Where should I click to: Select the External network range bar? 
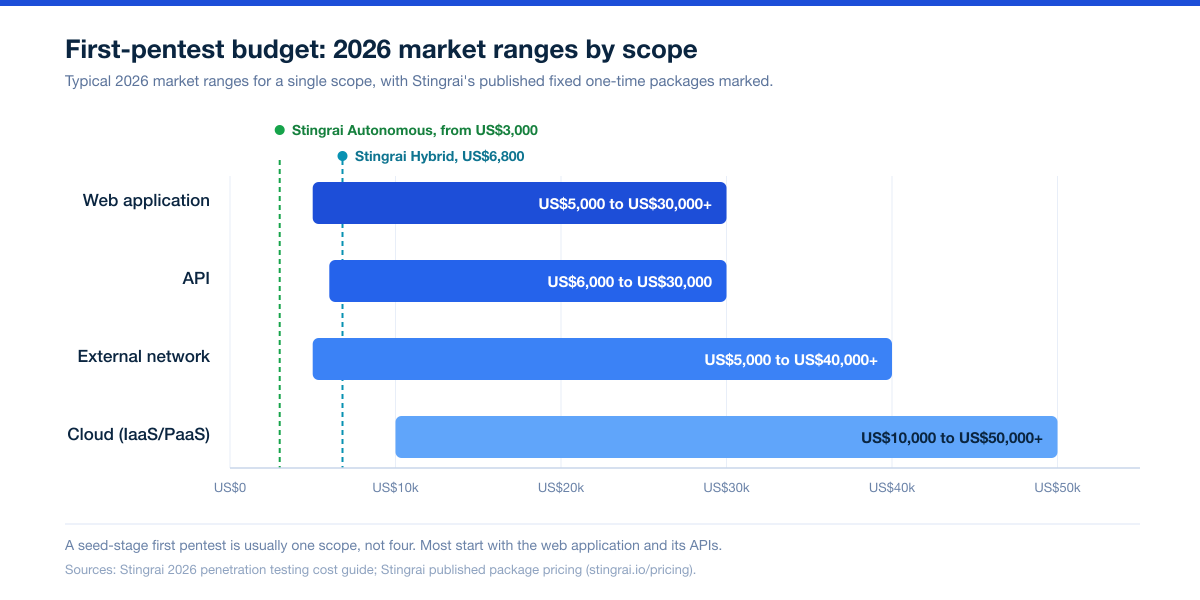coord(602,359)
